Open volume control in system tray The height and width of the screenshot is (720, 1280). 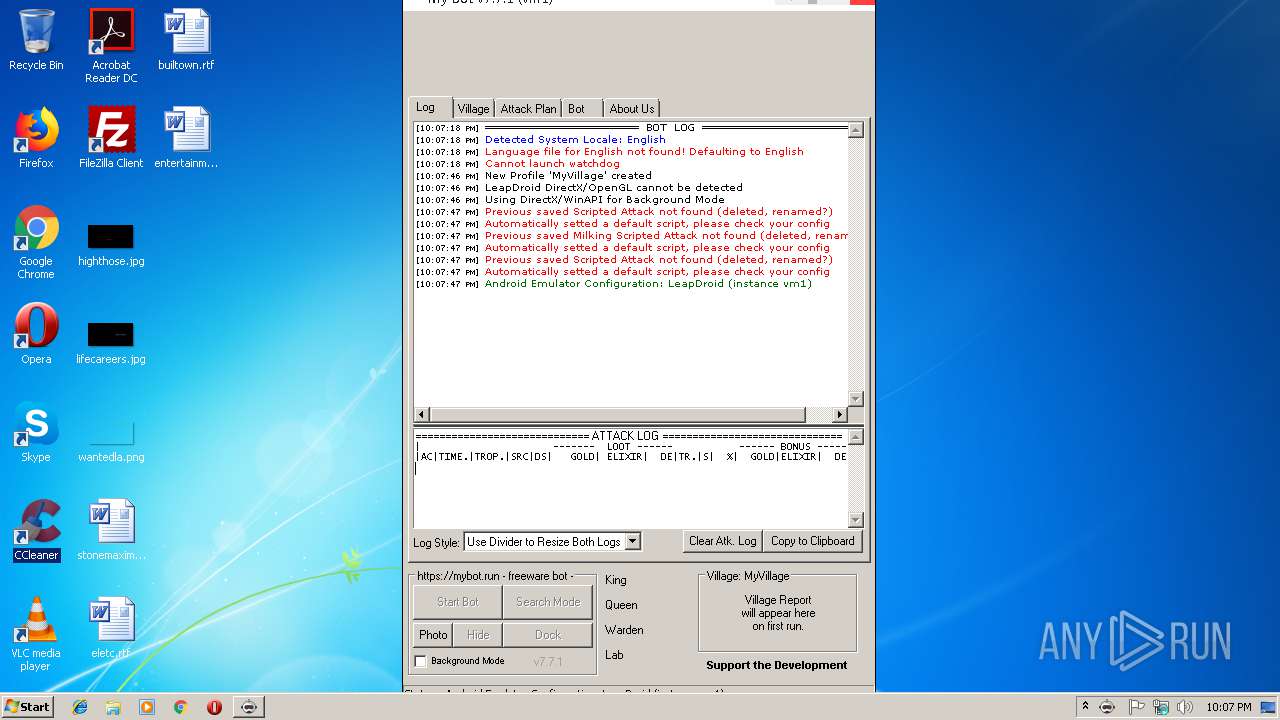[1184, 707]
